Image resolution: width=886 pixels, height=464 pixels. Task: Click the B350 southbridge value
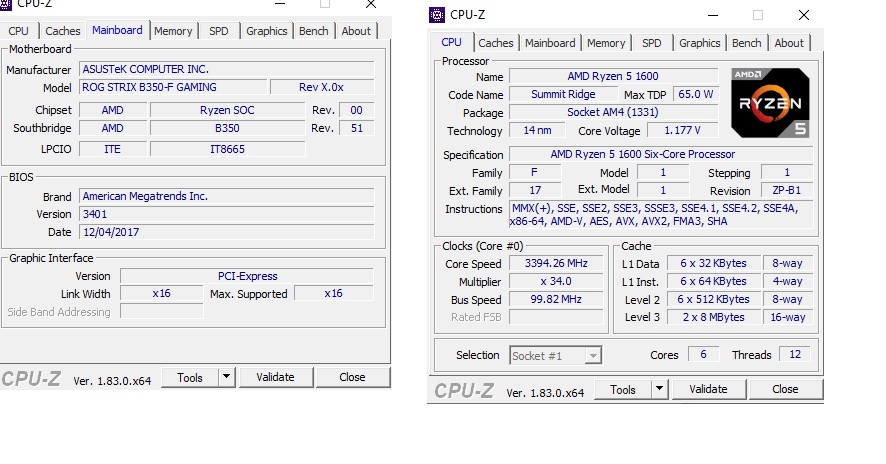(x=227, y=128)
